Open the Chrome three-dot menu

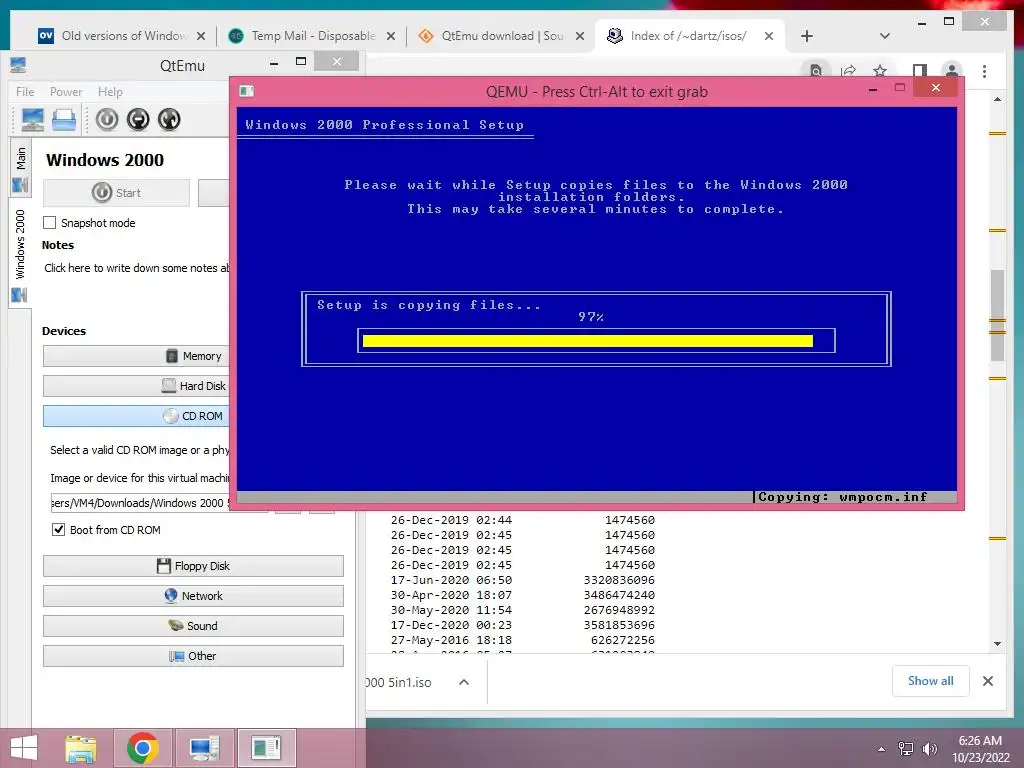click(x=984, y=71)
